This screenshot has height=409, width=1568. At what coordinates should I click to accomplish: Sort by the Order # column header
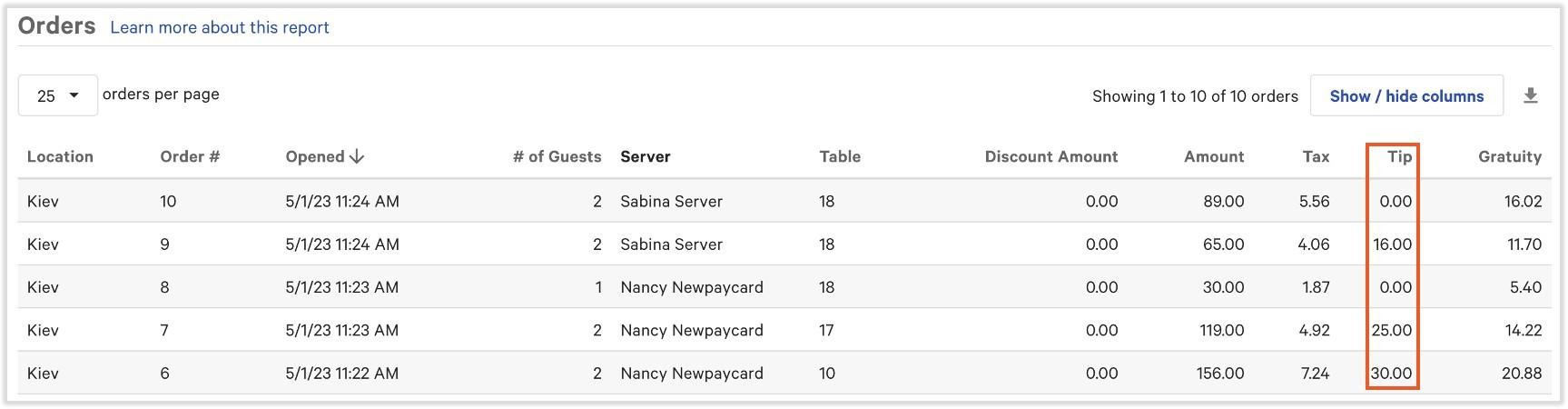point(190,156)
